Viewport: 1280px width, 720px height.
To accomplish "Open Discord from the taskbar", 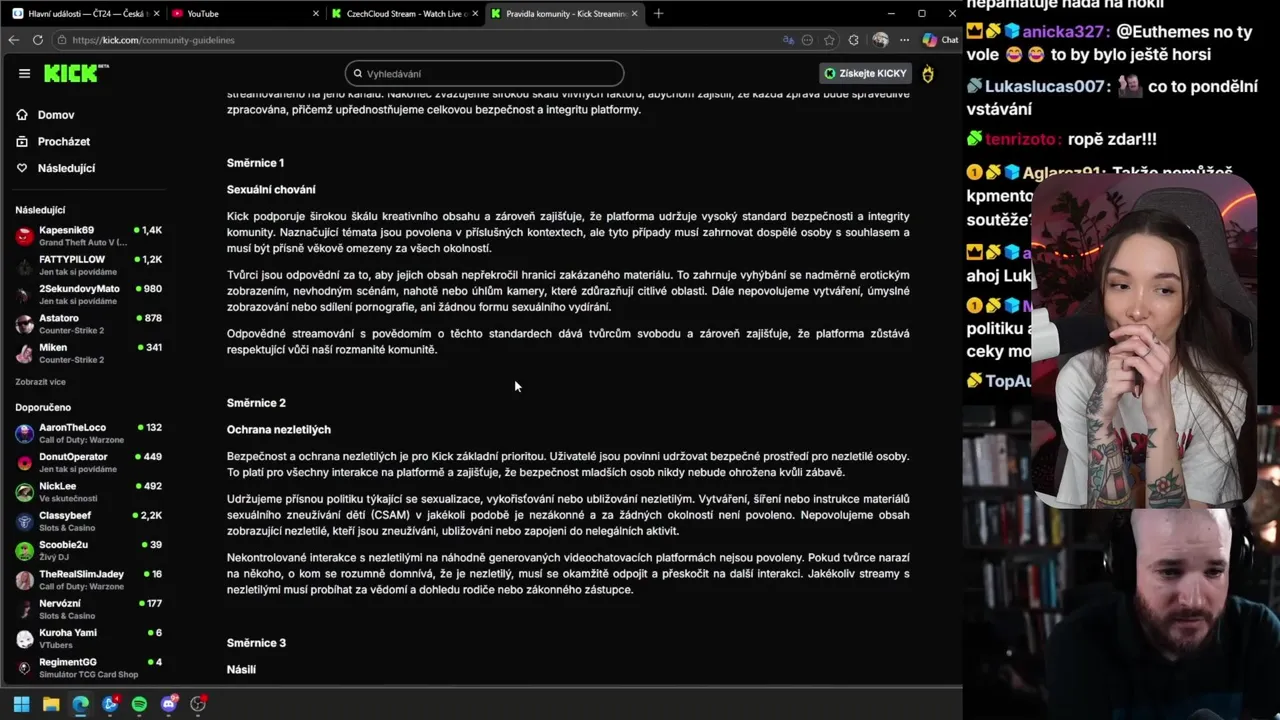I will pyautogui.click(x=169, y=704).
